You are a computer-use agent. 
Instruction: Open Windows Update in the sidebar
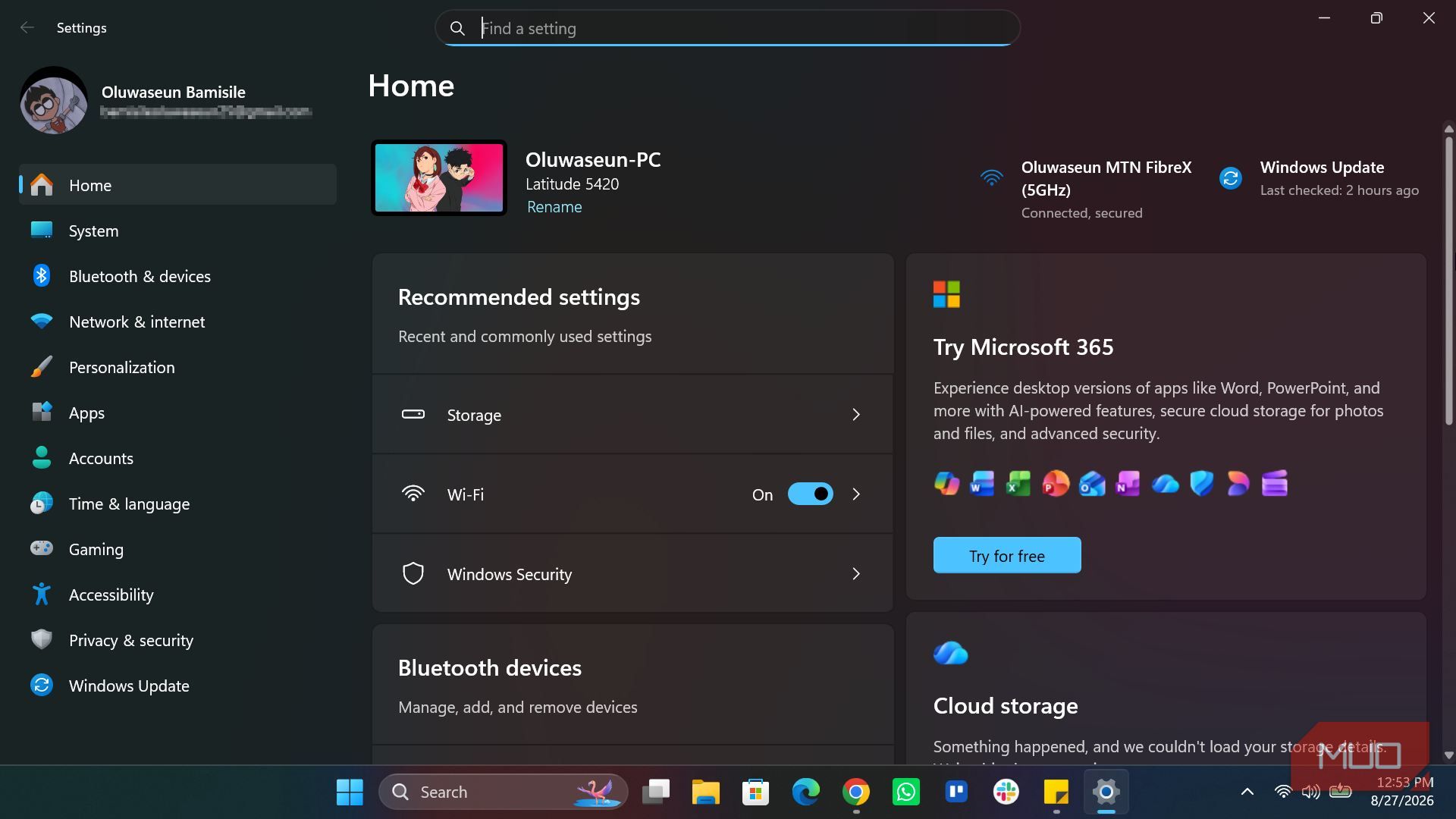coord(177,686)
